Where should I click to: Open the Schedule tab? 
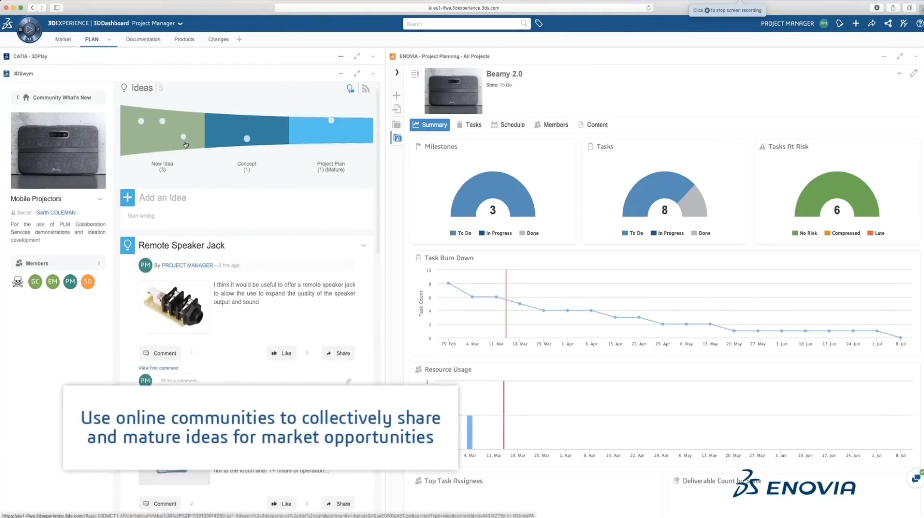pos(508,125)
